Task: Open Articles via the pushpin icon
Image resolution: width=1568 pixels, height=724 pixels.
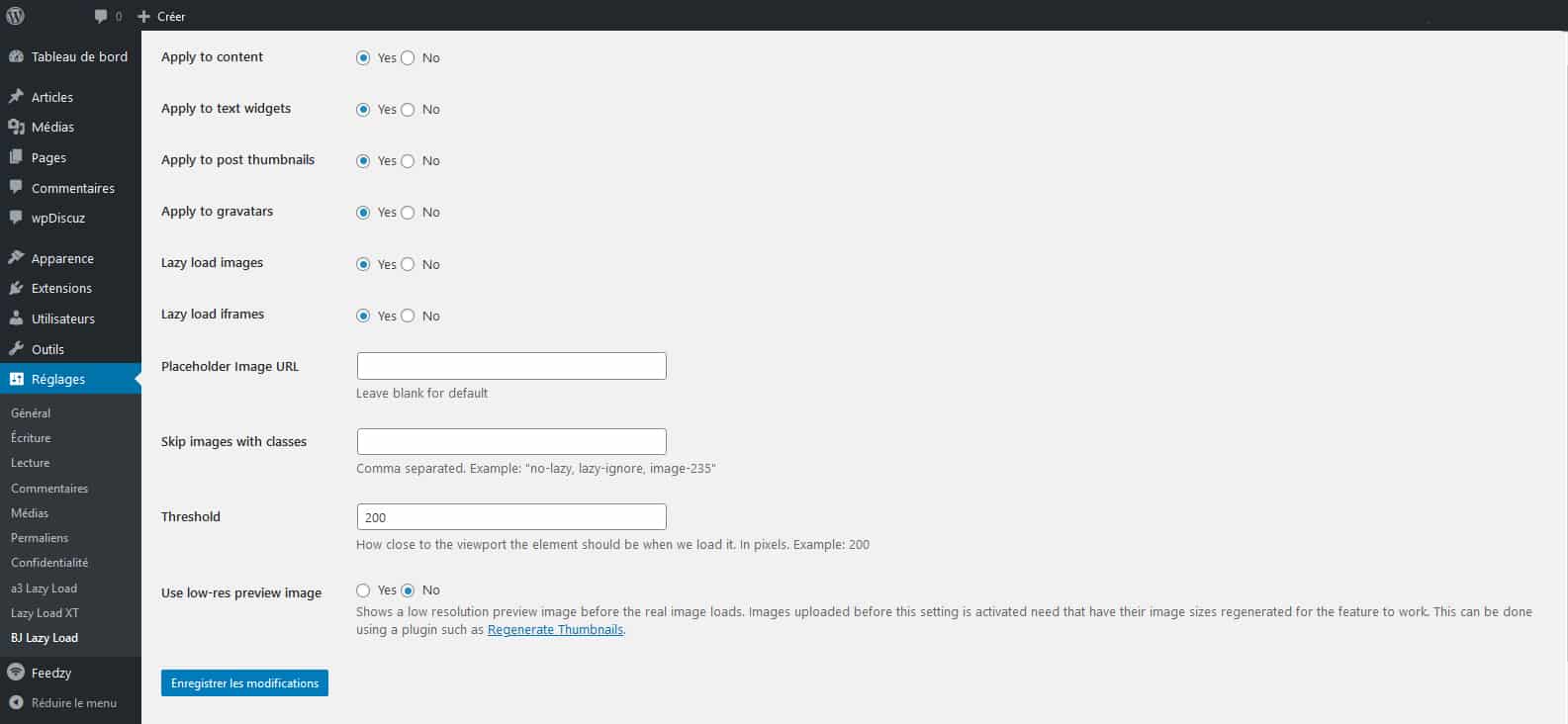Action: [16, 97]
